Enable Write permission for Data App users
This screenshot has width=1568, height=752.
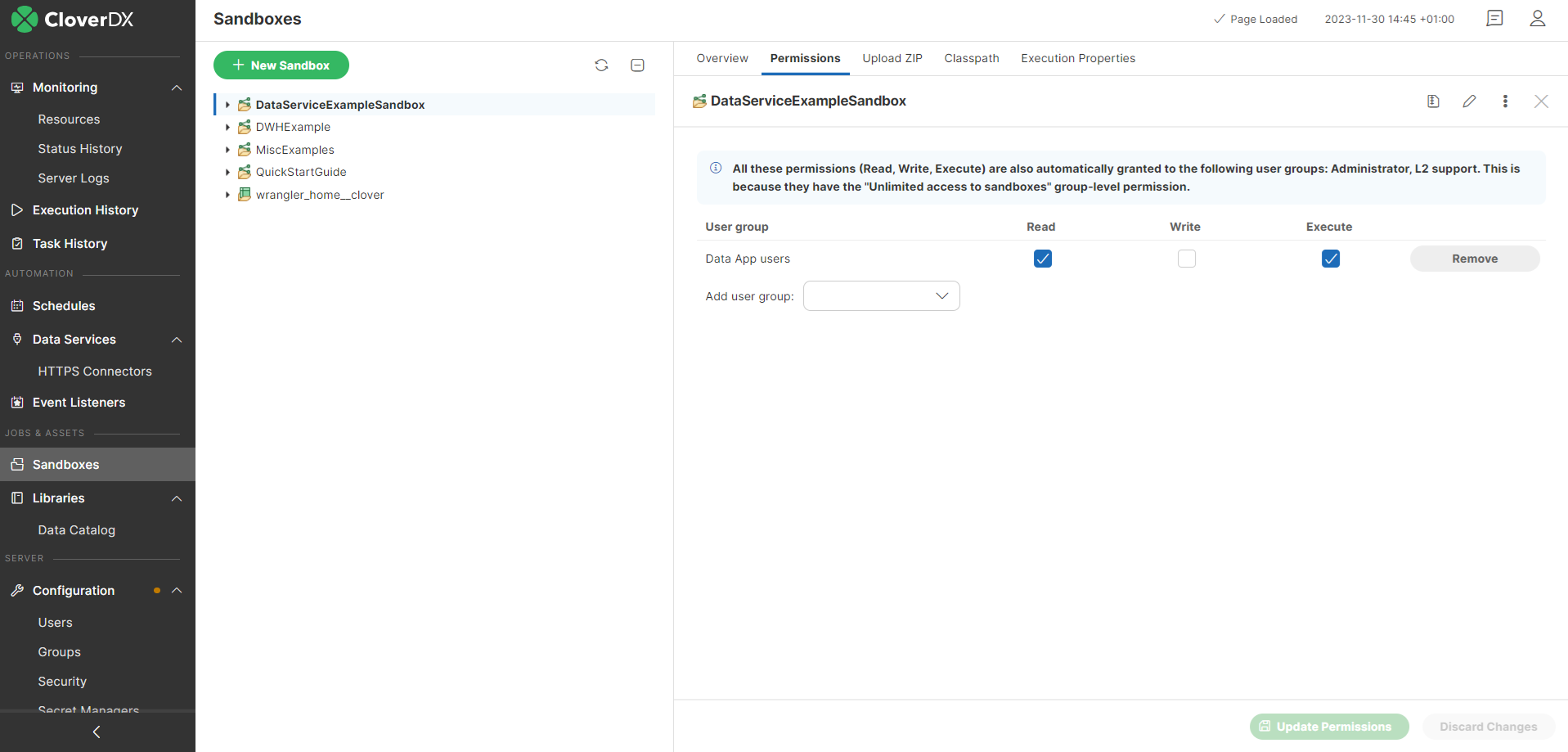1186,258
